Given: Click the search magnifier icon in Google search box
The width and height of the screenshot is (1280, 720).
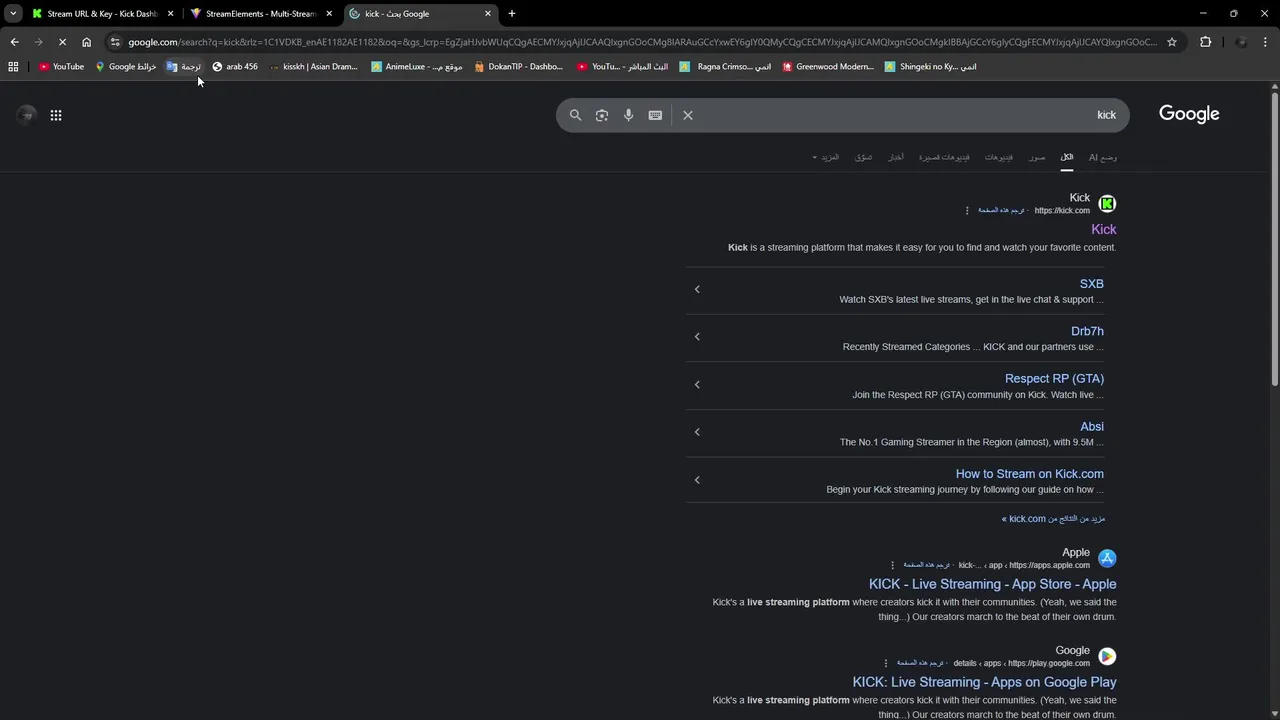Looking at the screenshot, I should [x=575, y=115].
